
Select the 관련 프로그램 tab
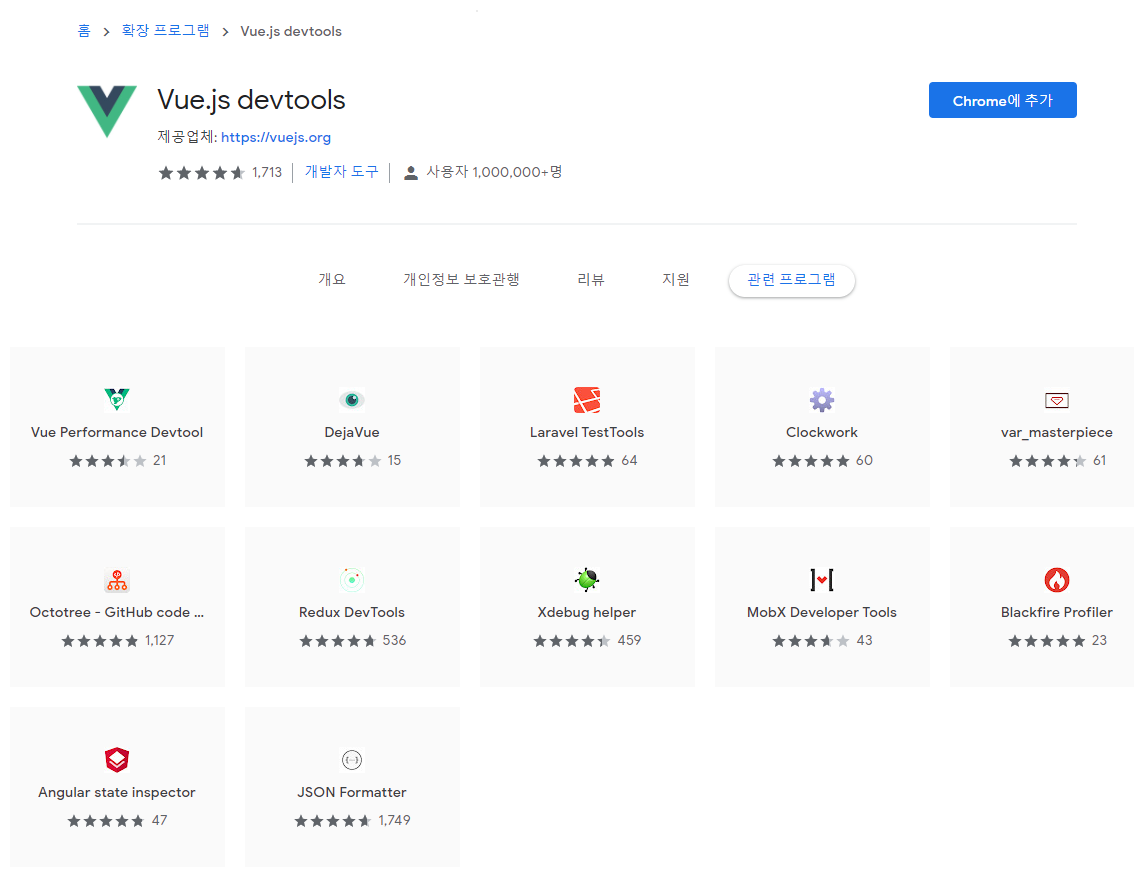[x=791, y=280]
